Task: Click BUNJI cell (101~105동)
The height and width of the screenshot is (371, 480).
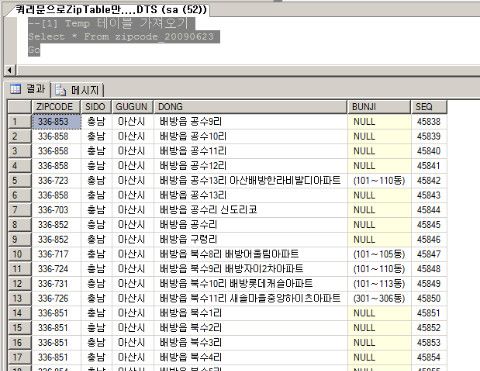Action: (379, 254)
